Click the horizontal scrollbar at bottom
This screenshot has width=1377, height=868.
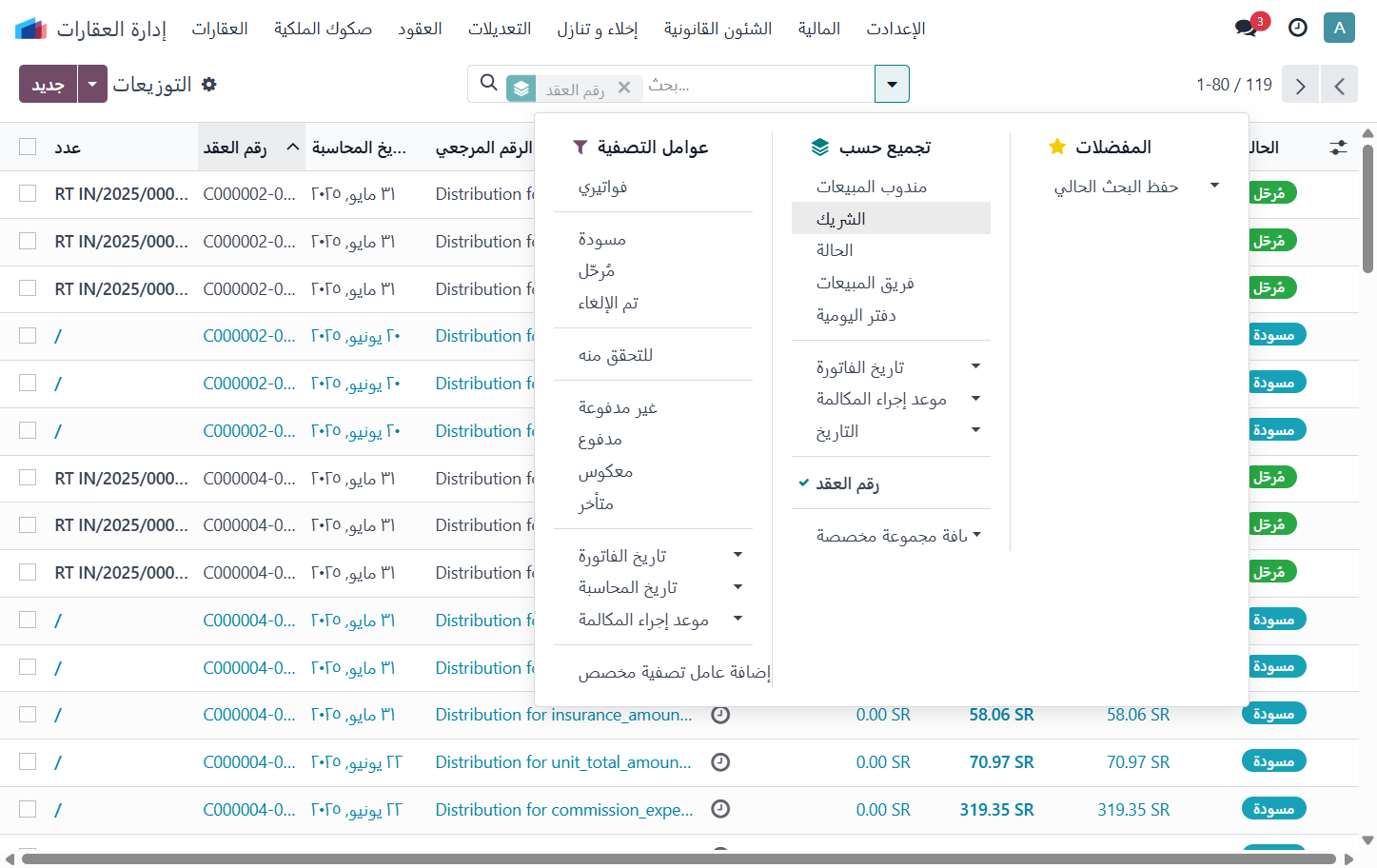678,858
